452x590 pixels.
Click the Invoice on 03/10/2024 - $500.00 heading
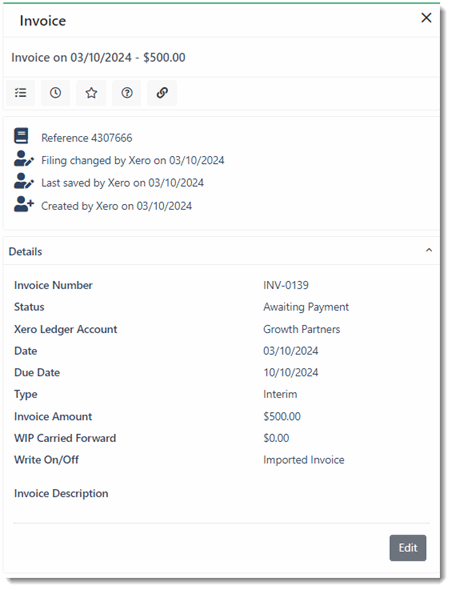coord(98,58)
